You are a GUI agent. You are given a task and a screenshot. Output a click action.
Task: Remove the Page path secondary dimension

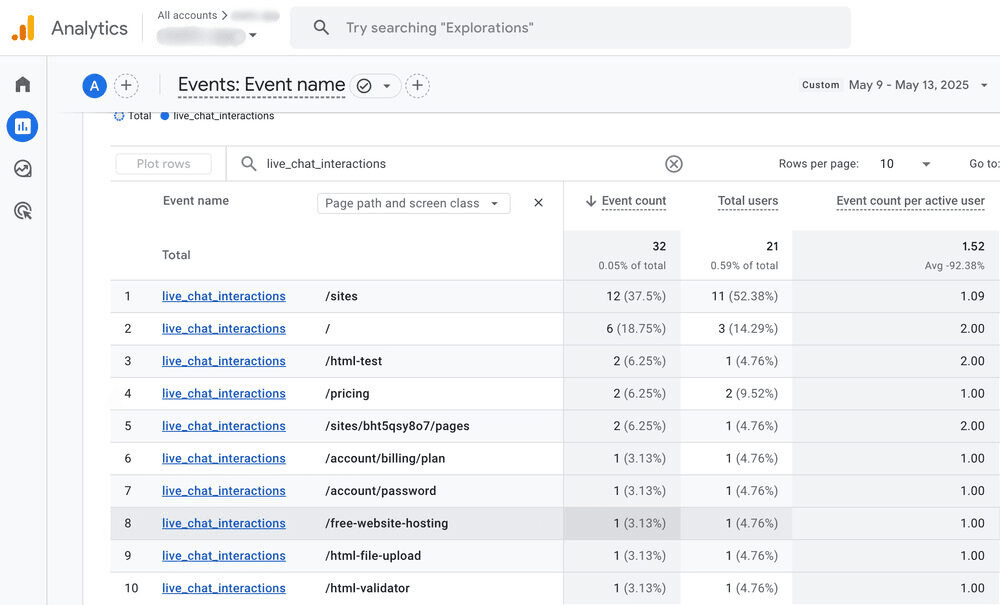538,203
